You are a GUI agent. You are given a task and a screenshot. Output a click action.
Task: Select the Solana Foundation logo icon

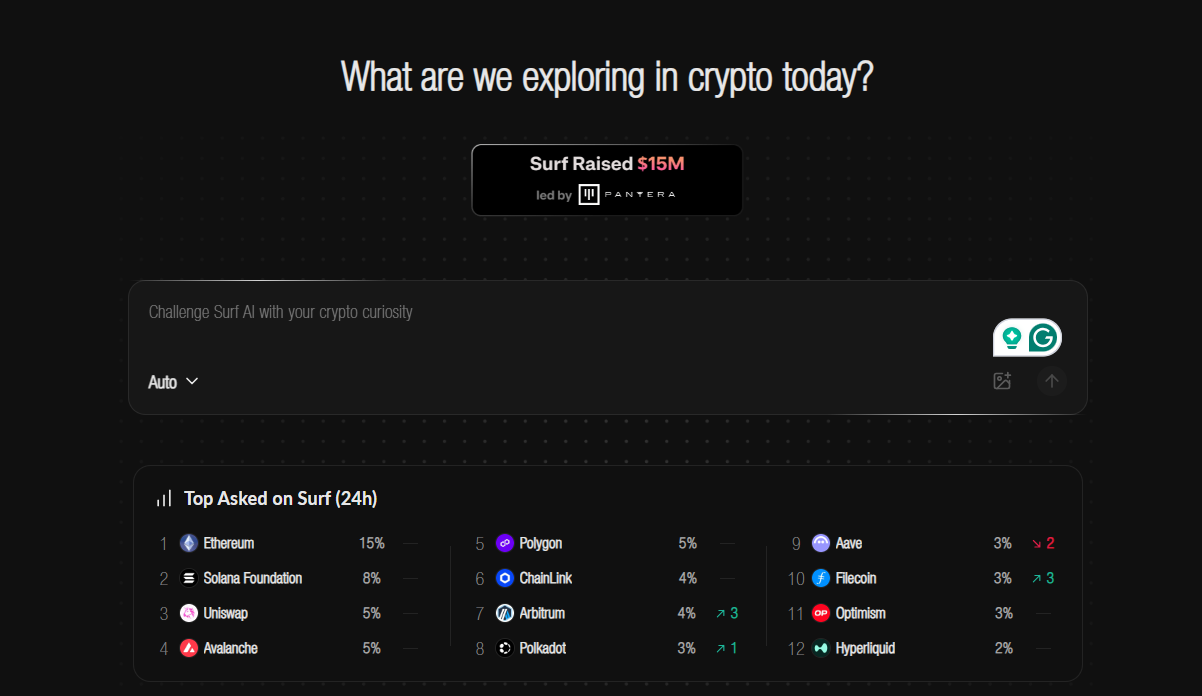pos(187,578)
